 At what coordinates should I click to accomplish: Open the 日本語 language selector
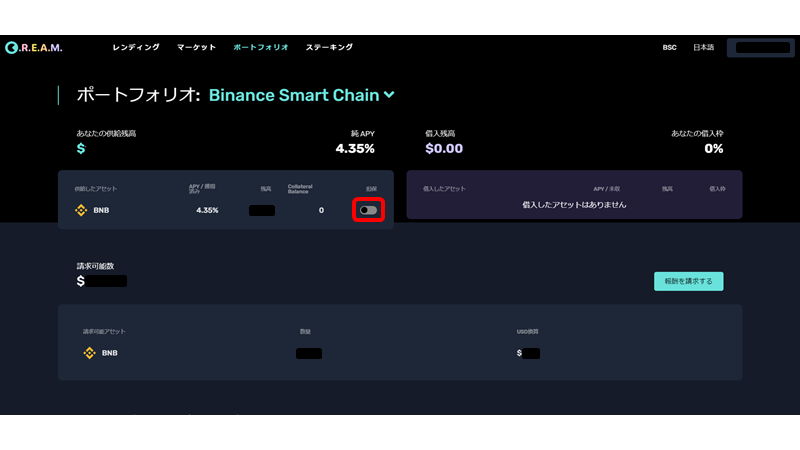(x=704, y=47)
